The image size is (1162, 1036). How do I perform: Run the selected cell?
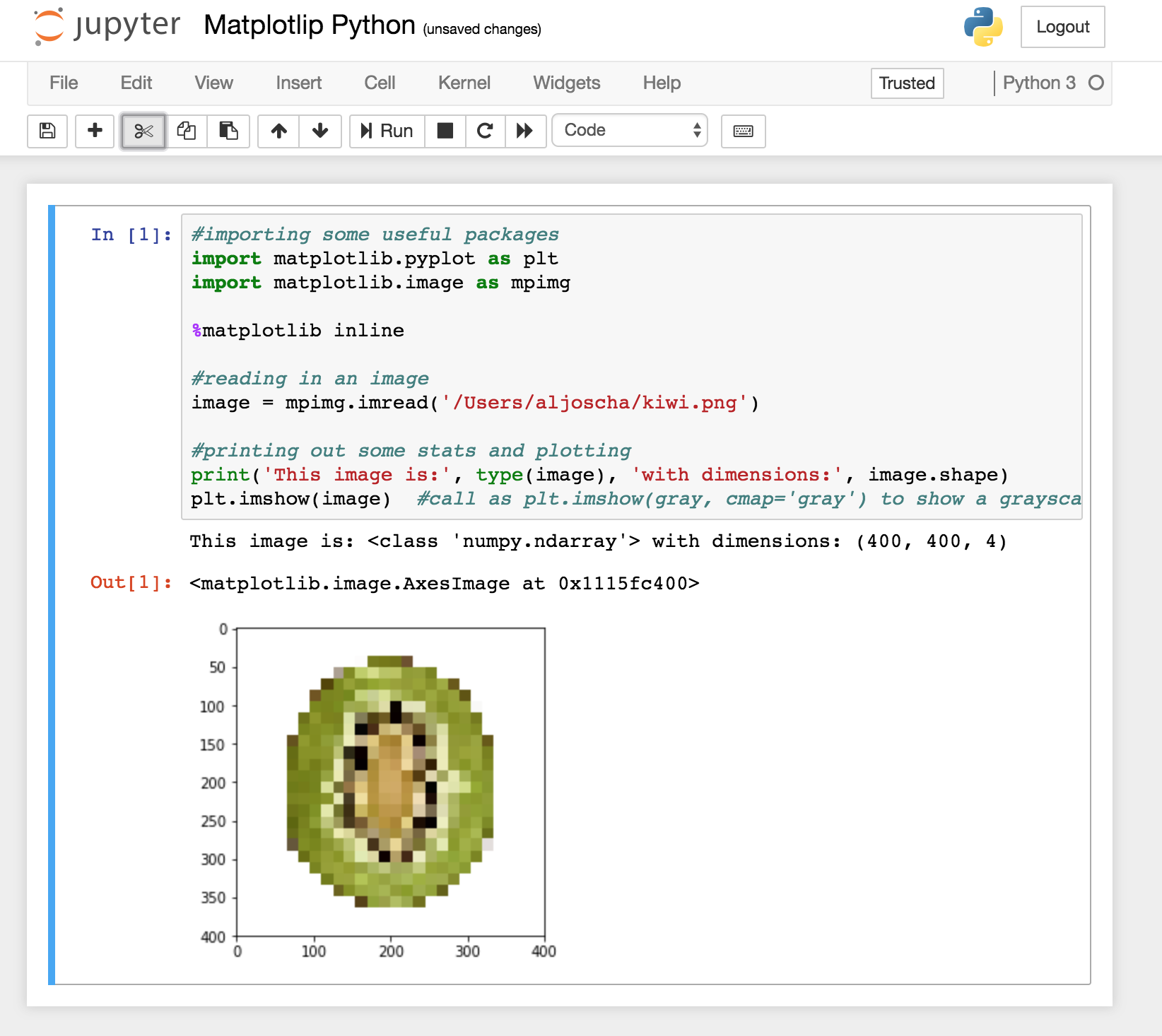coord(387,131)
